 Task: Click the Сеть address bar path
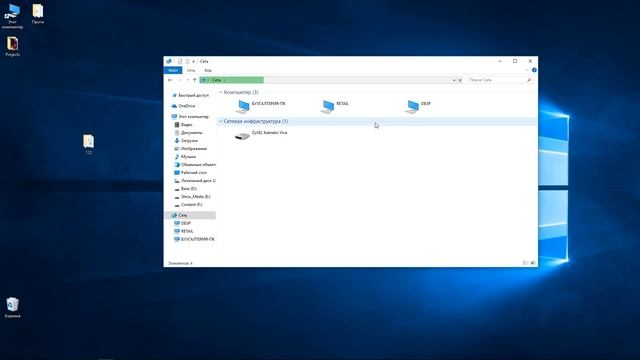coord(217,80)
